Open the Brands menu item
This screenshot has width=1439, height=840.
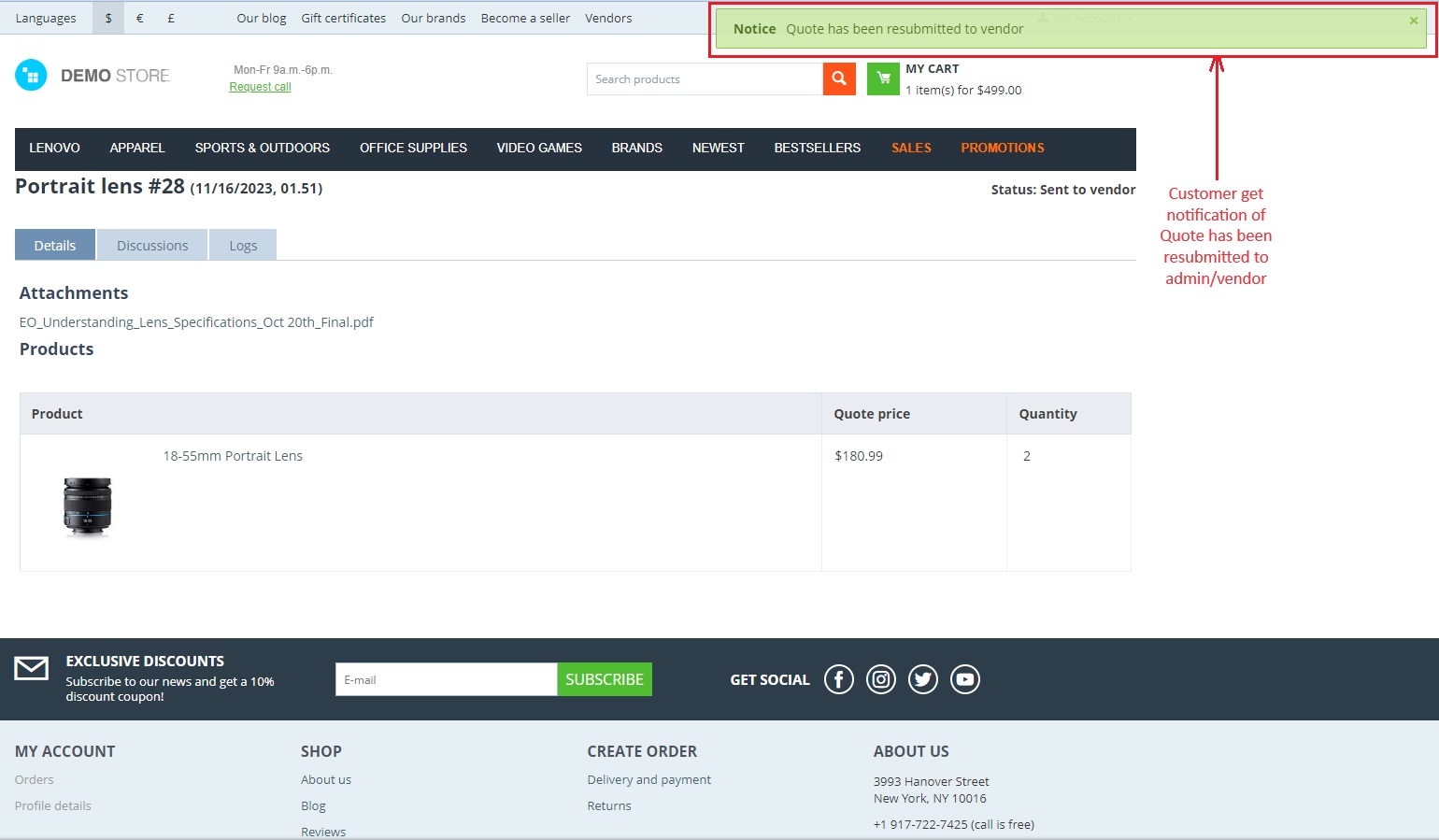(637, 148)
